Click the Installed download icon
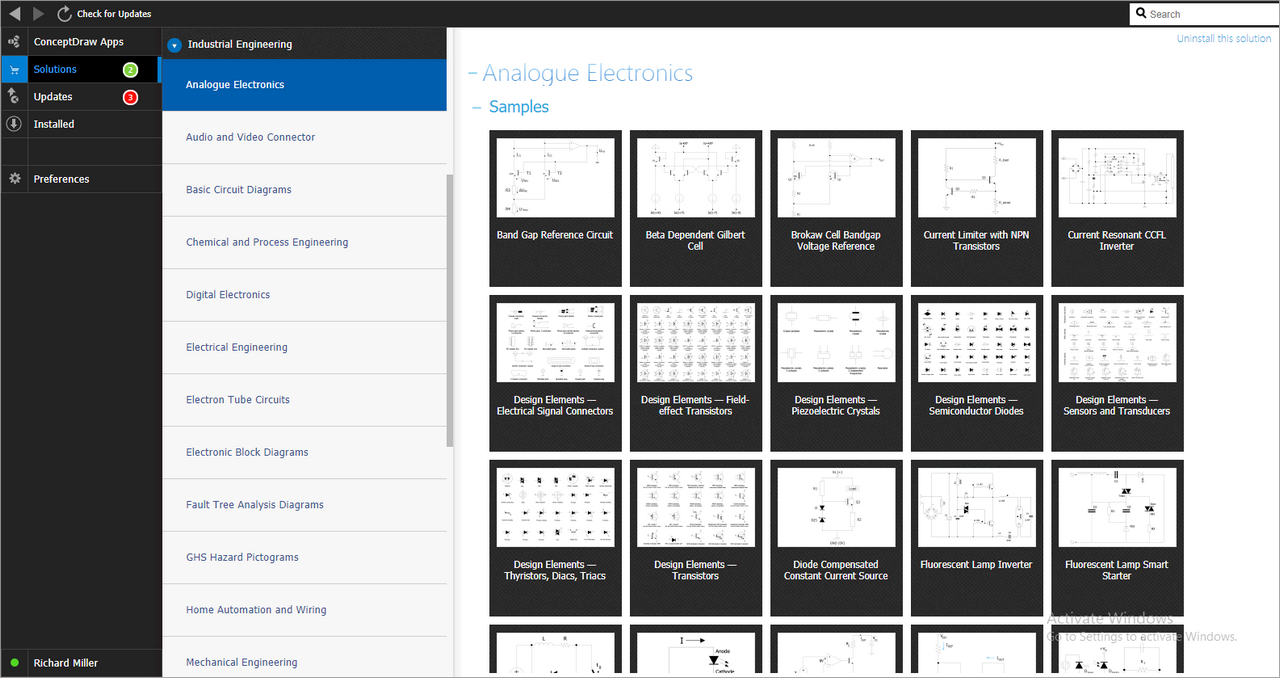Image resolution: width=1280 pixels, height=678 pixels. tap(14, 124)
